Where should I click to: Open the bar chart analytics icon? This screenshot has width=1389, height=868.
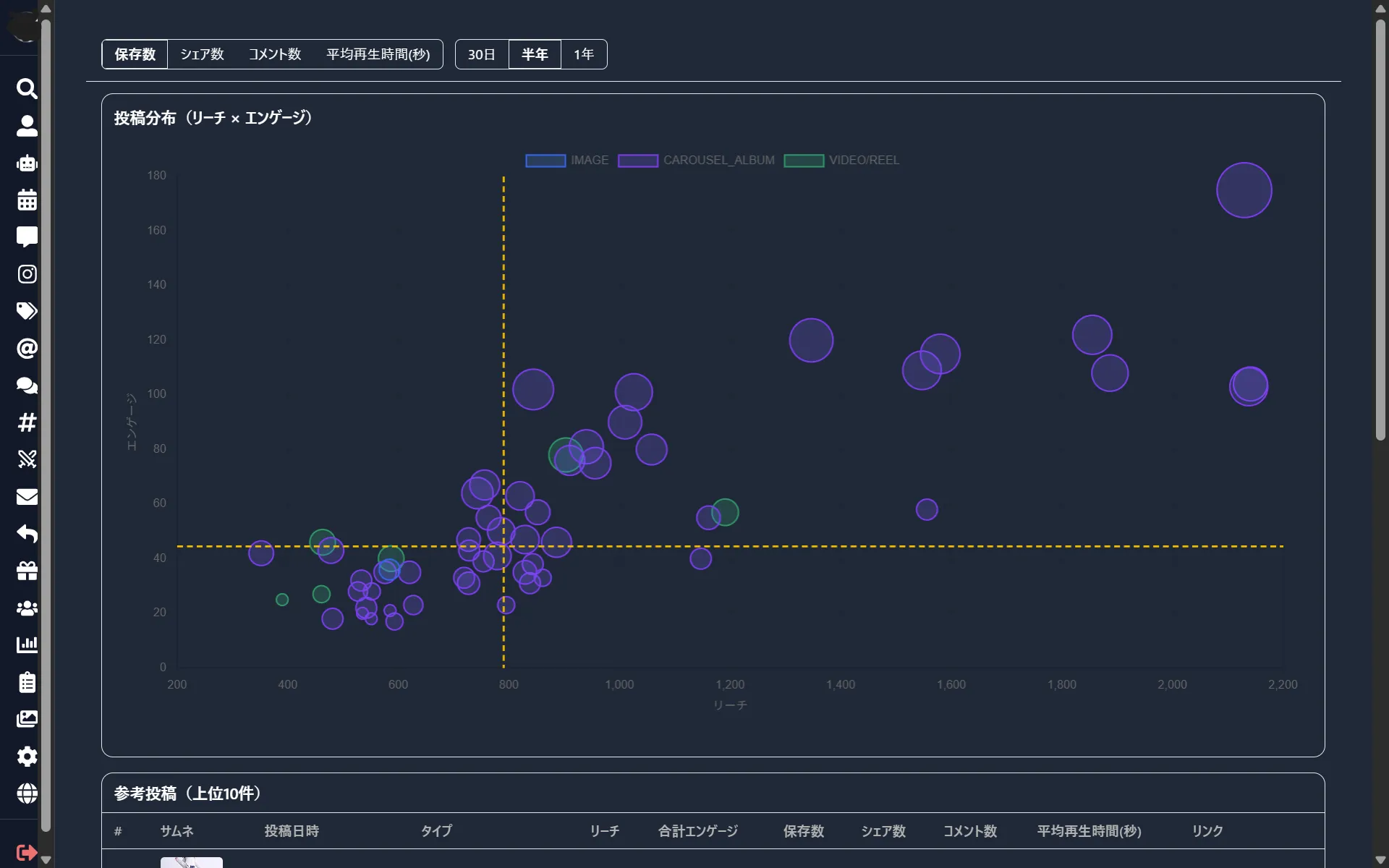point(27,645)
